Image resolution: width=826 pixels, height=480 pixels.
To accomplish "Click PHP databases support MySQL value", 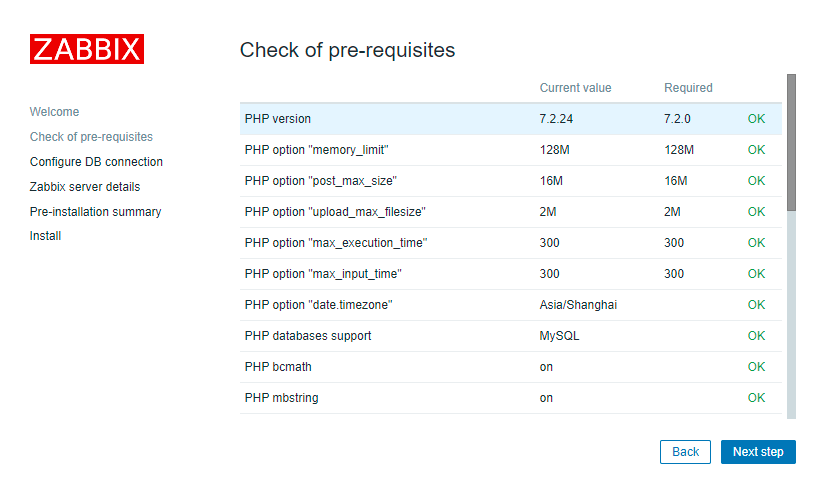I will point(559,336).
